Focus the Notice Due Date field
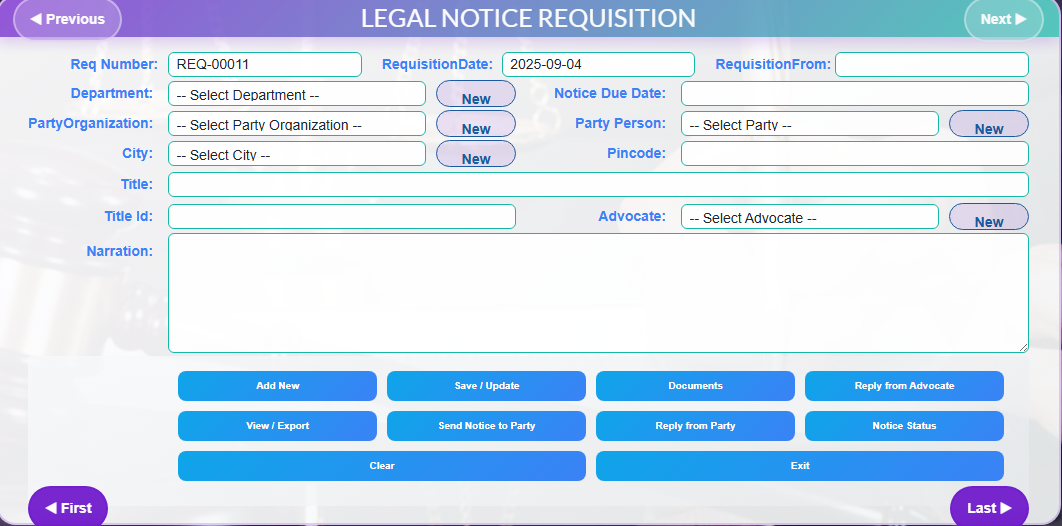1062x526 pixels. pyautogui.click(x=854, y=94)
